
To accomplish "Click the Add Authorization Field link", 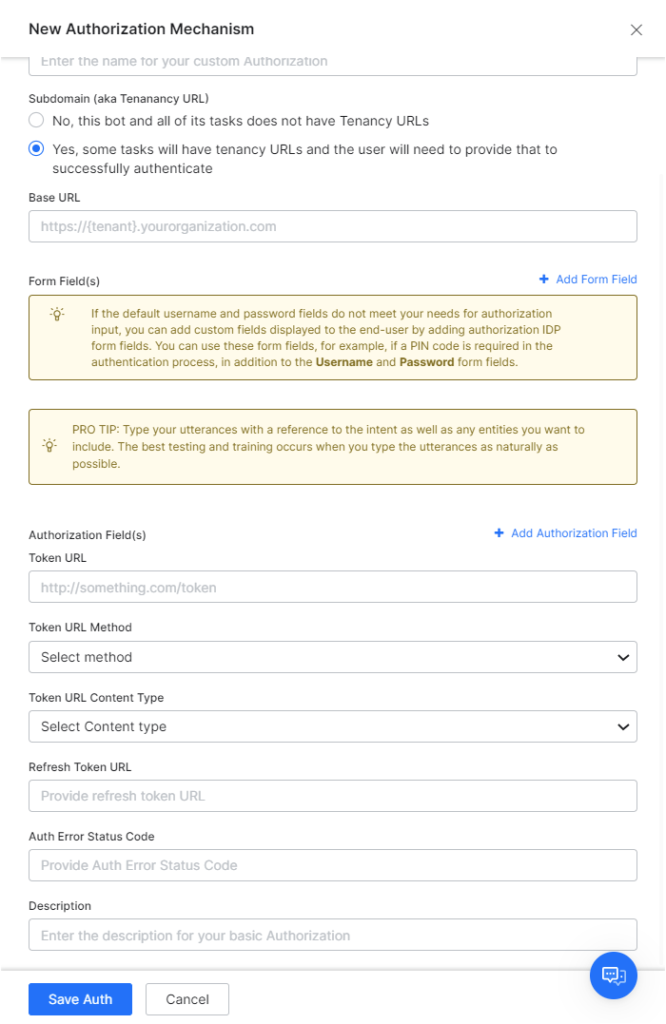I will (x=573, y=534).
